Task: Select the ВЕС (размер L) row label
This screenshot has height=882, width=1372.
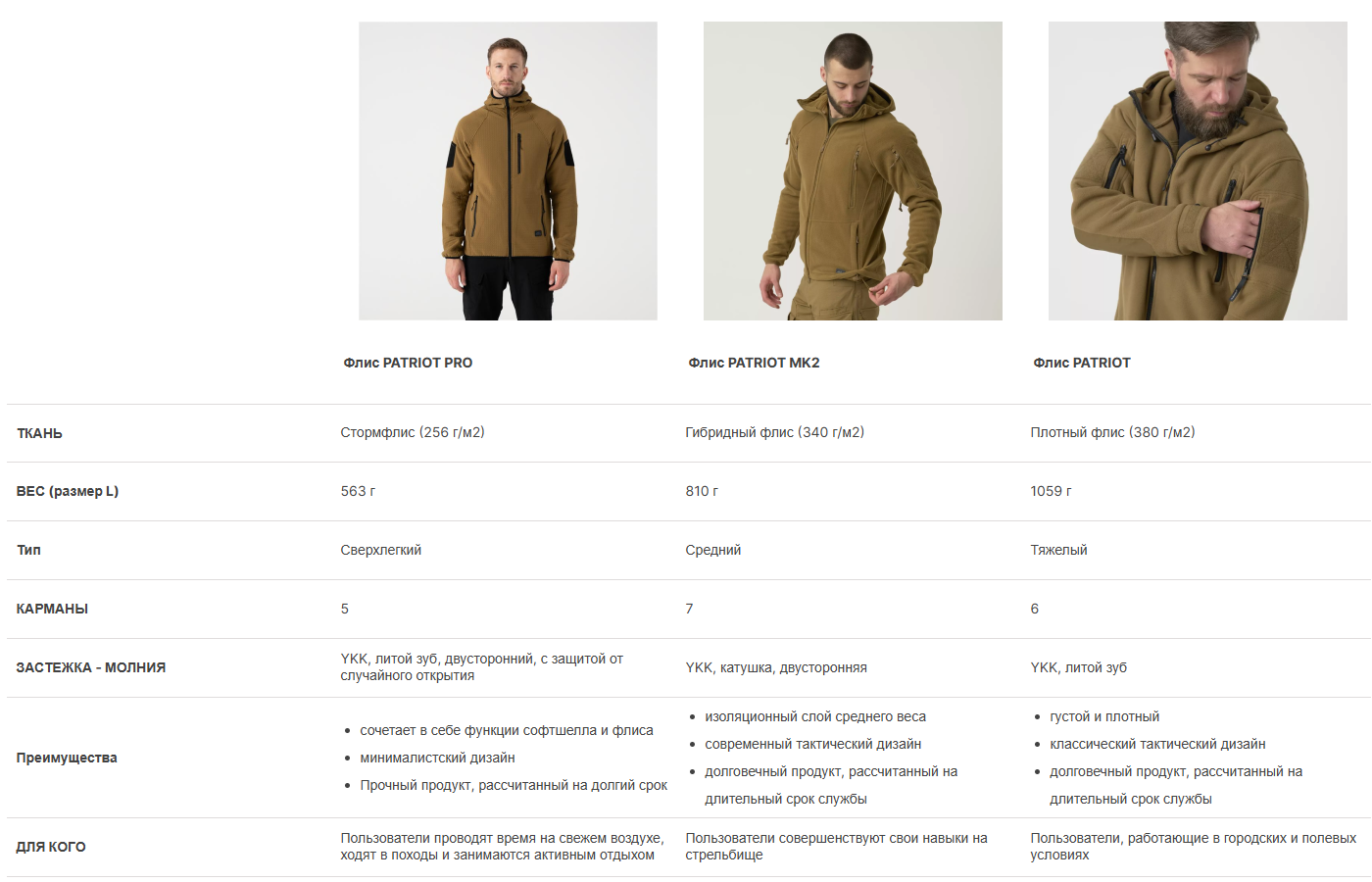Action: pyautogui.click(x=68, y=491)
